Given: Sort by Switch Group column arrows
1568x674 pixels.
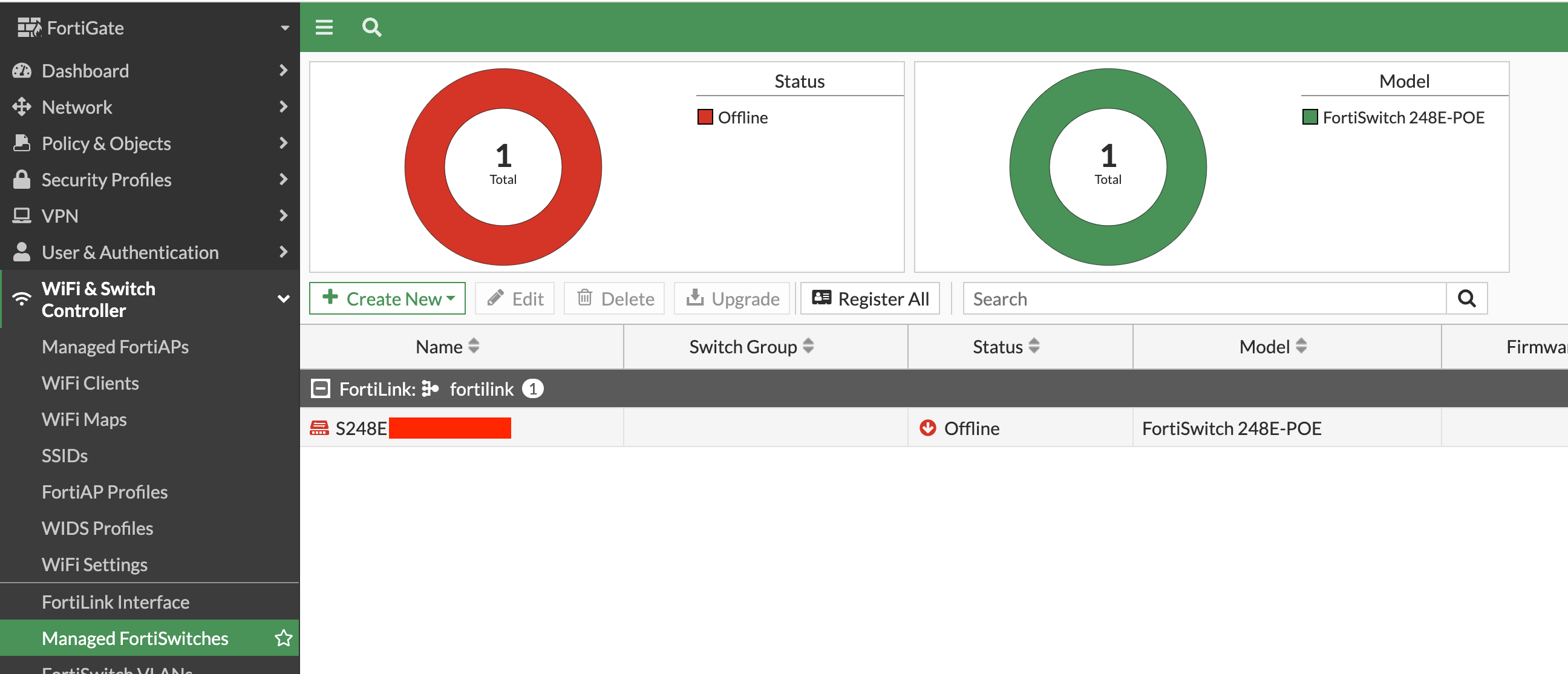Looking at the screenshot, I should pos(808,346).
